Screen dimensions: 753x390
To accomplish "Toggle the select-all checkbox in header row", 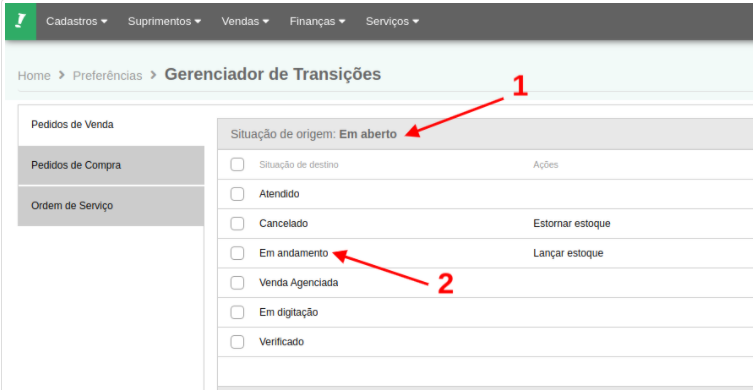I will (237, 165).
